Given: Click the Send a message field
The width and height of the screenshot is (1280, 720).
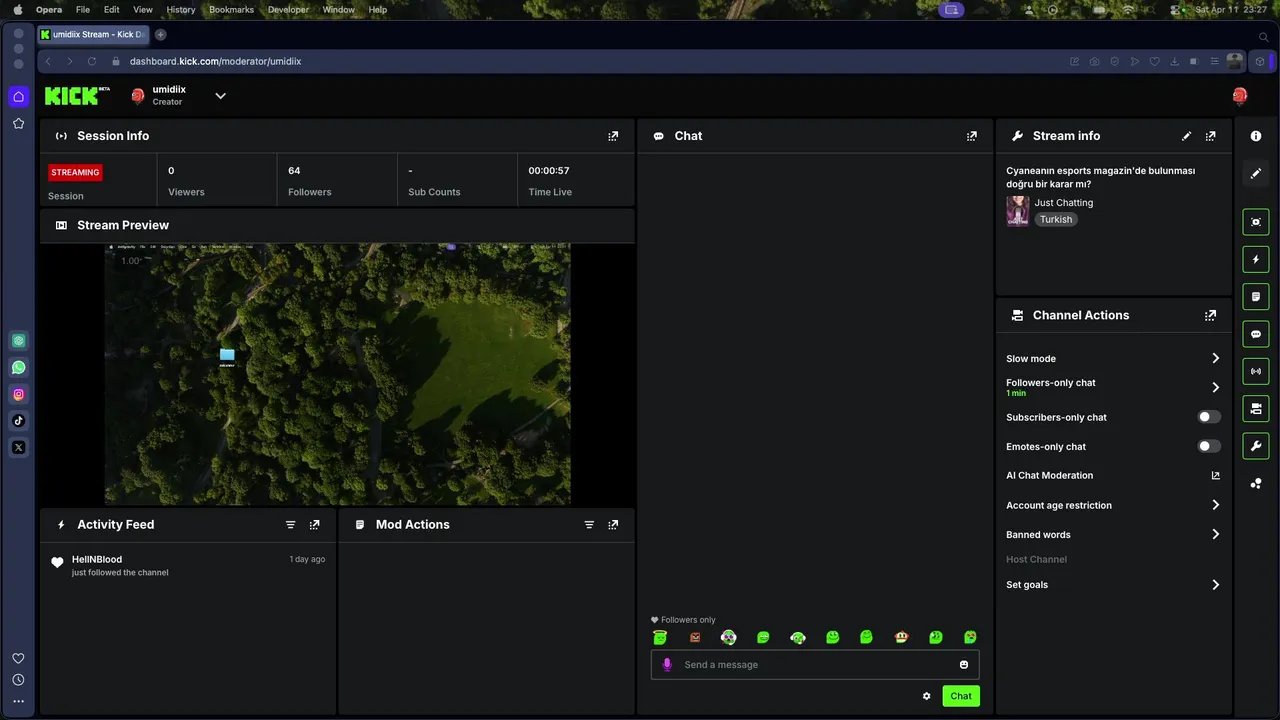Looking at the screenshot, I should click(x=815, y=665).
